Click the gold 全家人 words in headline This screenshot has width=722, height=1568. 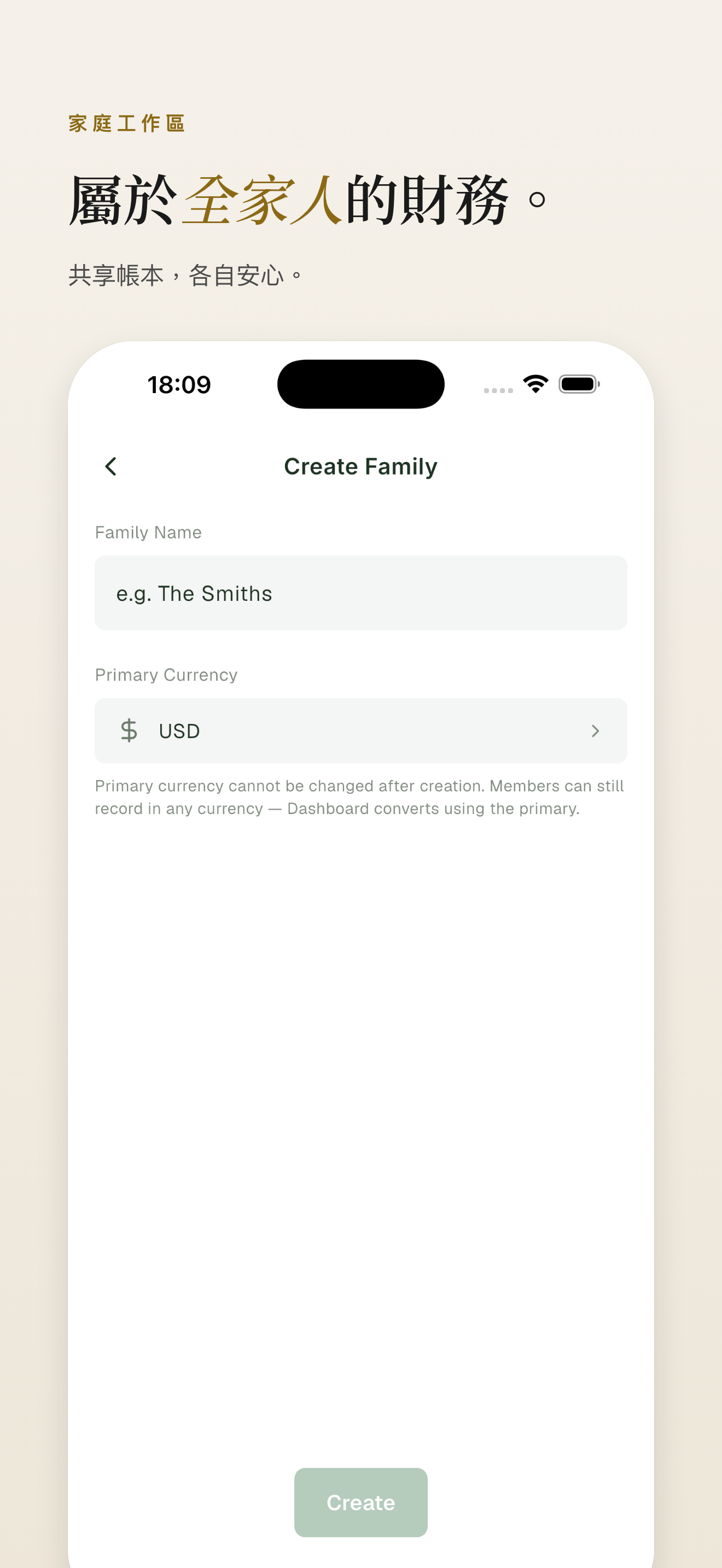[x=262, y=200]
